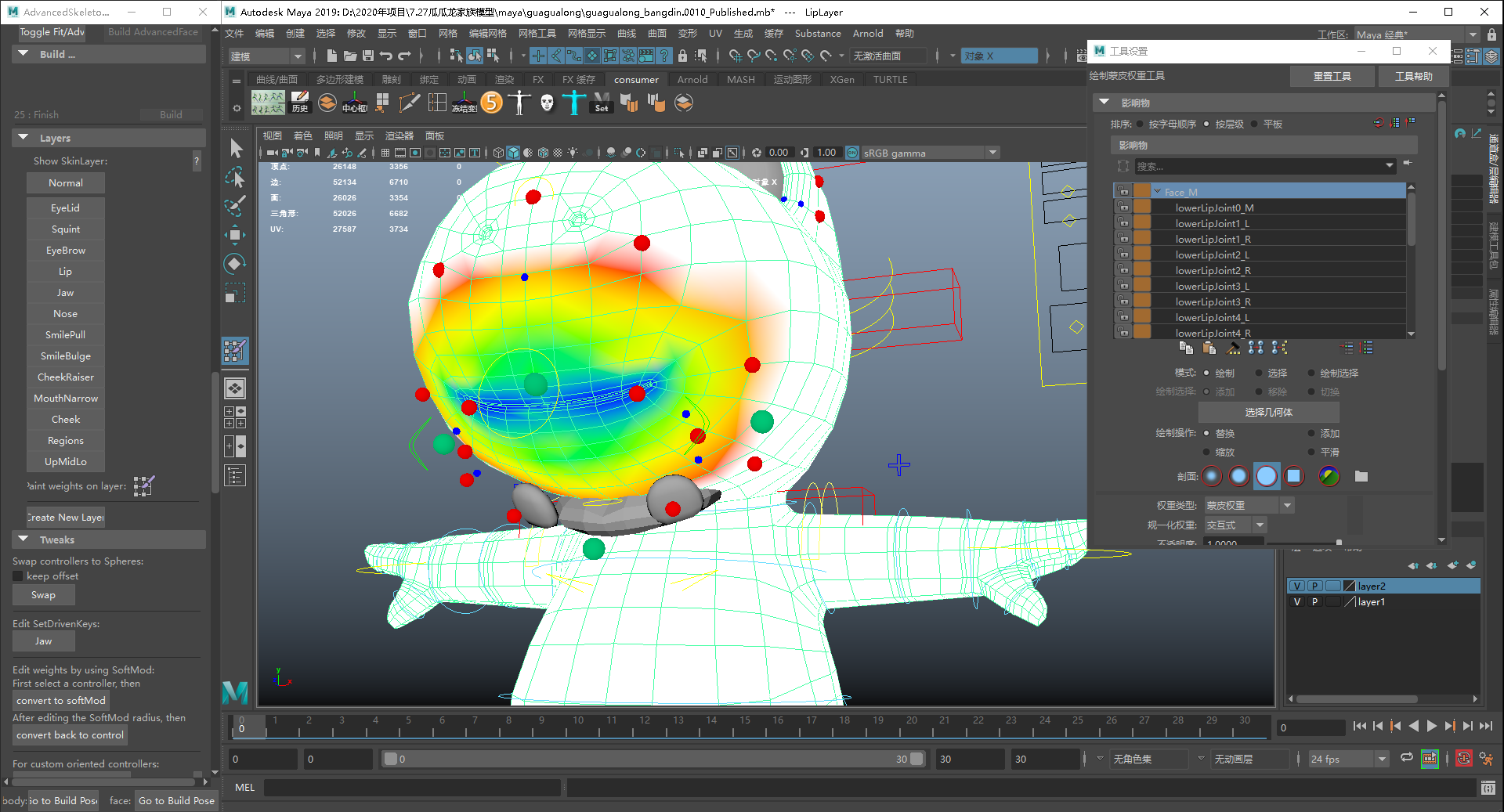Select the 平滑 paint operation radio
This screenshot has width=1504, height=812.
1311,452
